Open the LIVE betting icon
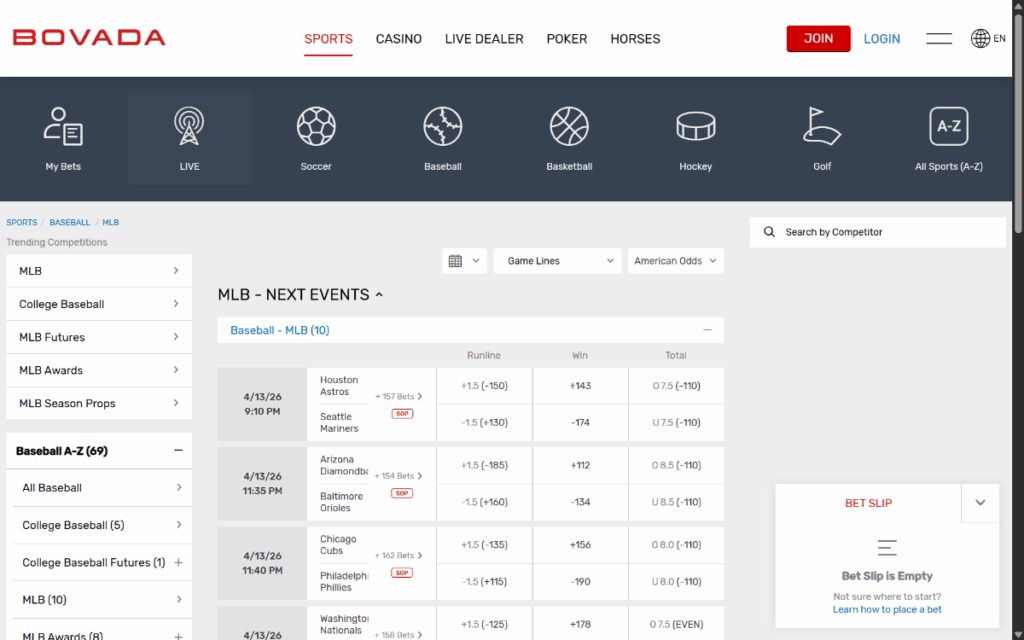 pyautogui.click(x=189, y=127)
